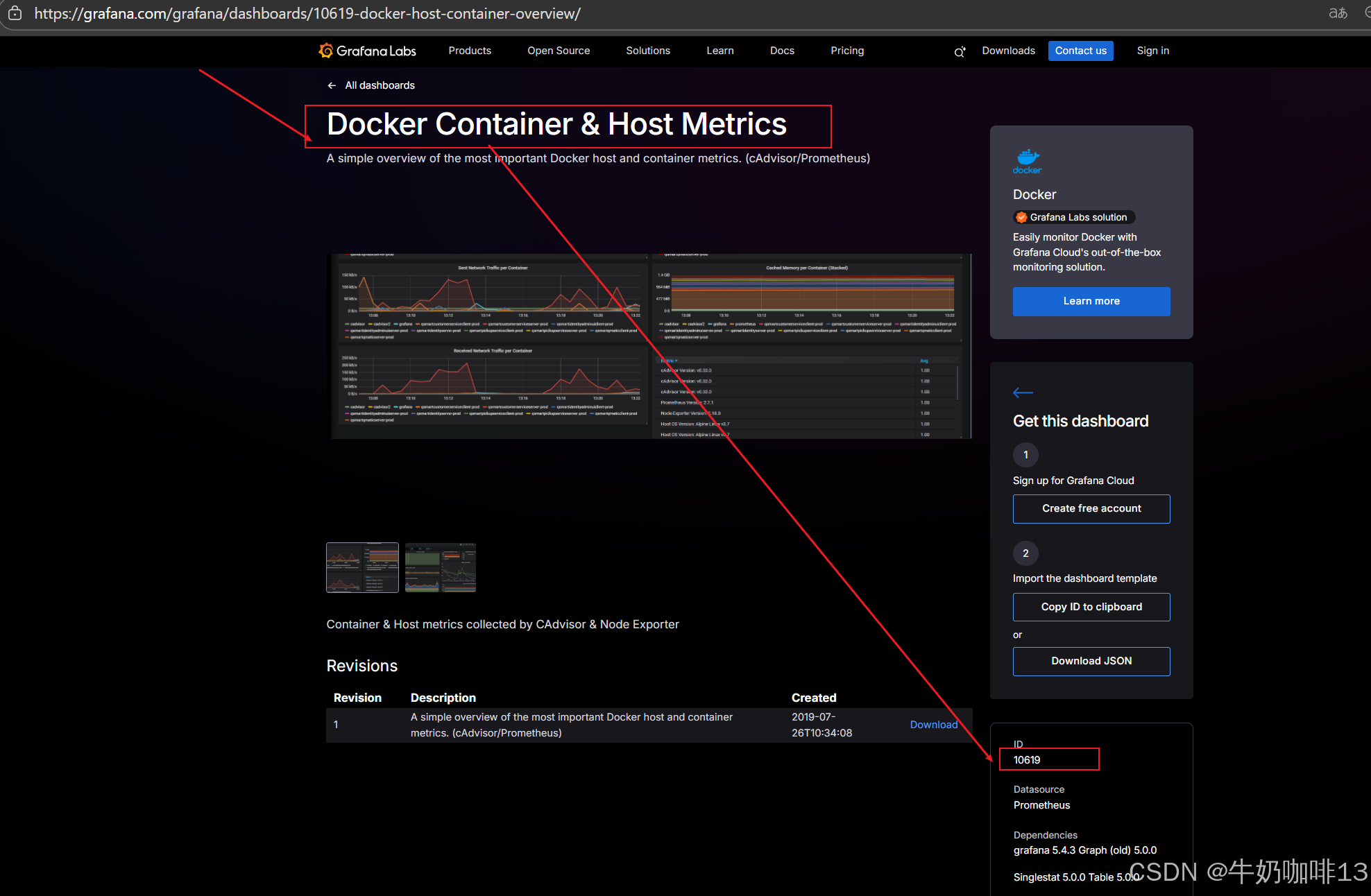This screenshot has height=896, width=1371.
Task: Click the back arrow beside All dashboards
Action: [x=332, y=85]
